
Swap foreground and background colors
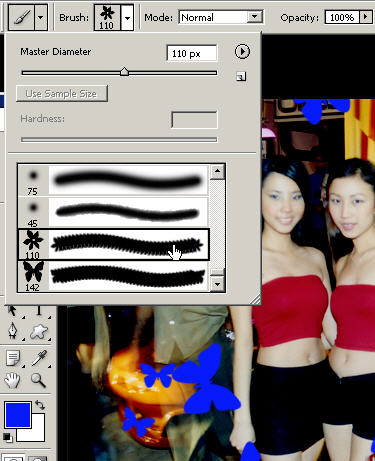pos(40,405)
